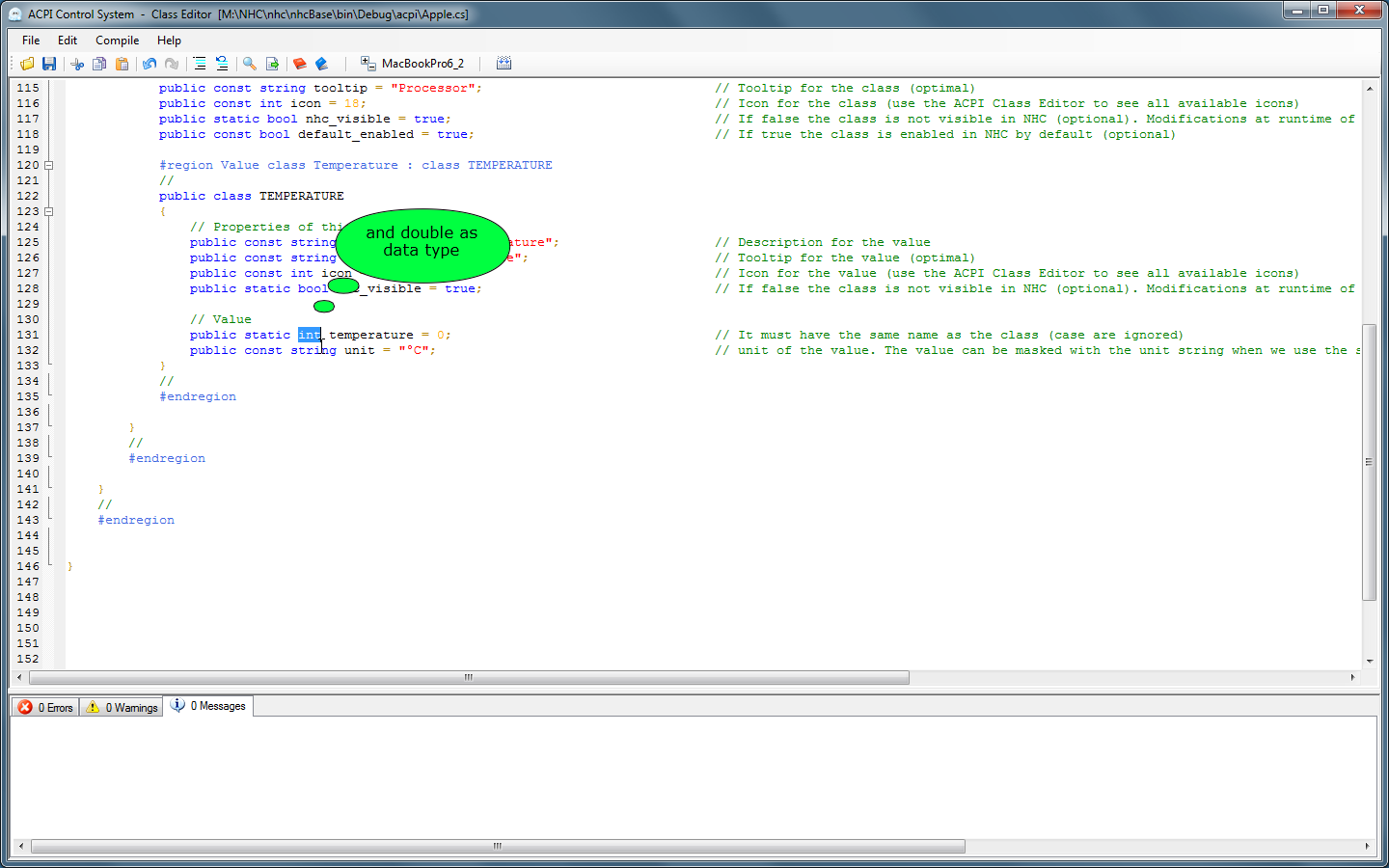Save the file with the floppy disk icon
This screenshot has width=1389, height=868.
(x=49, y=64)
